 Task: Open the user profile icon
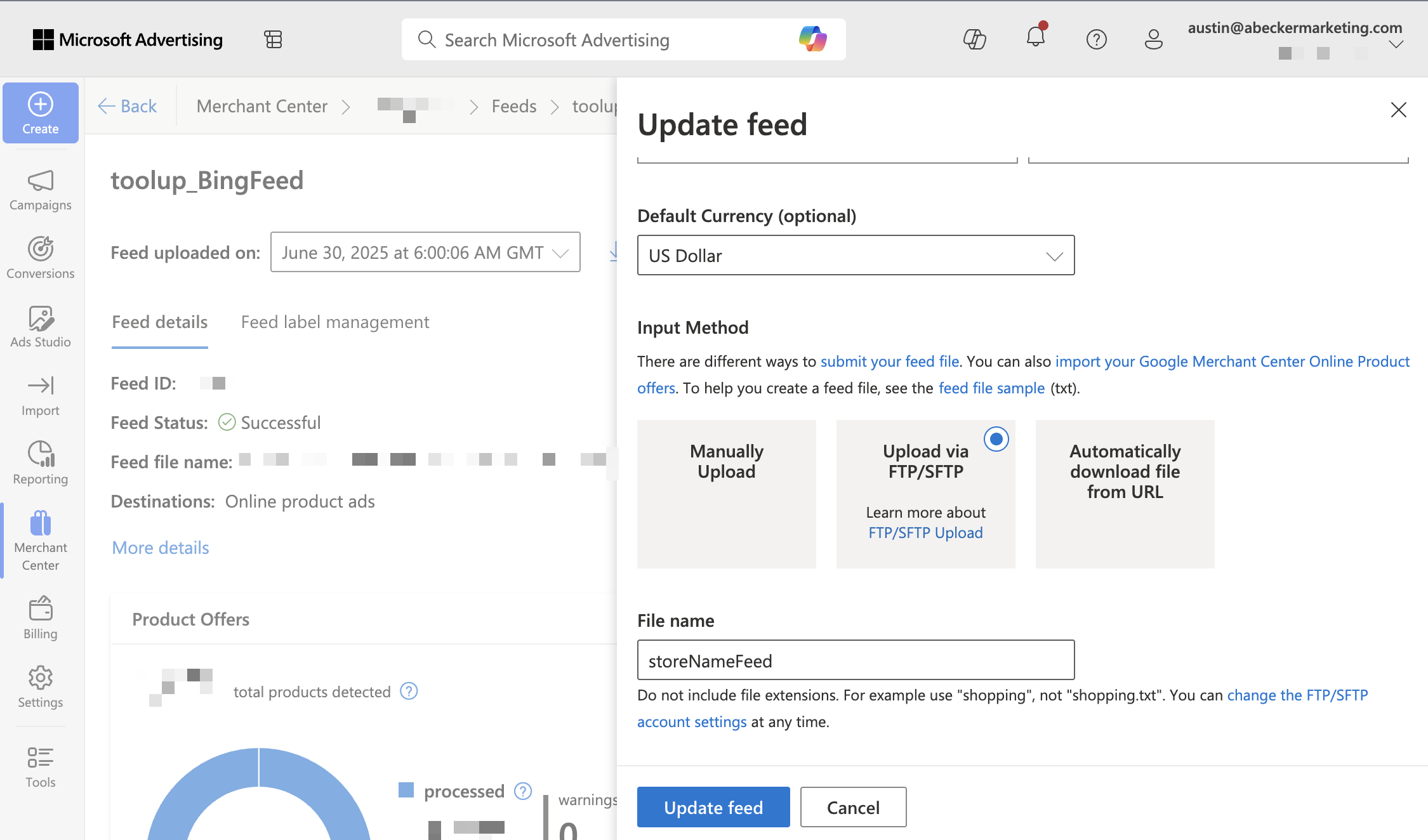[1153, 39]
